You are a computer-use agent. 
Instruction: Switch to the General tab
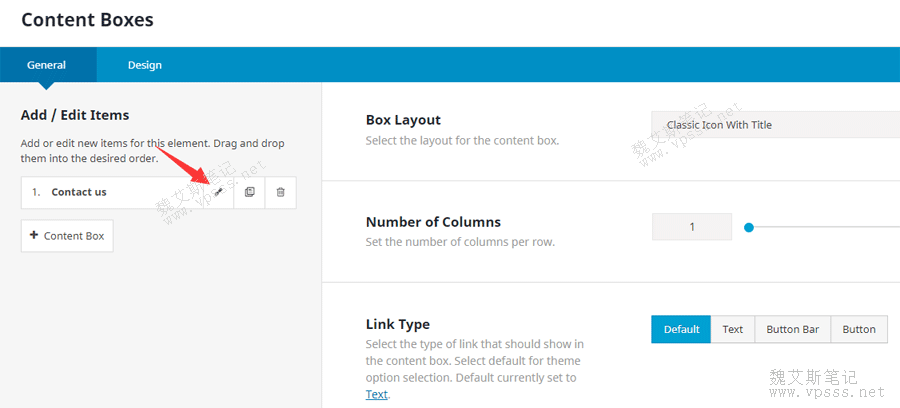[x=47, y=65]
